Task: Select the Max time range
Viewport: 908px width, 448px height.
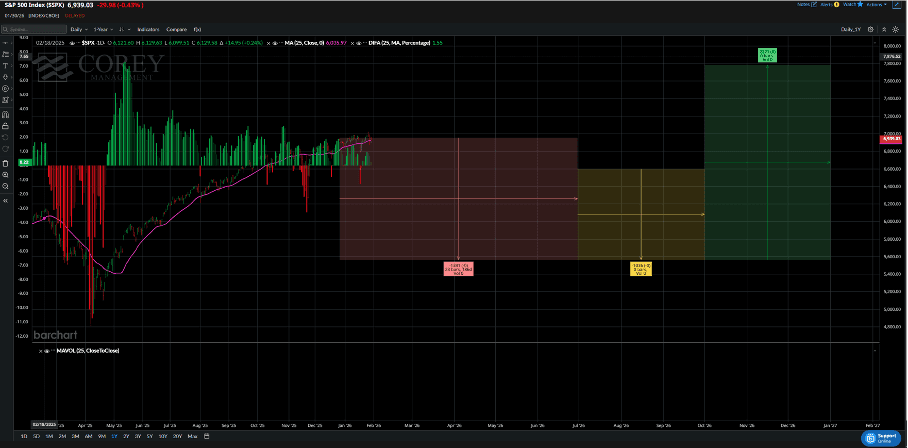Action: coord(192,436)
